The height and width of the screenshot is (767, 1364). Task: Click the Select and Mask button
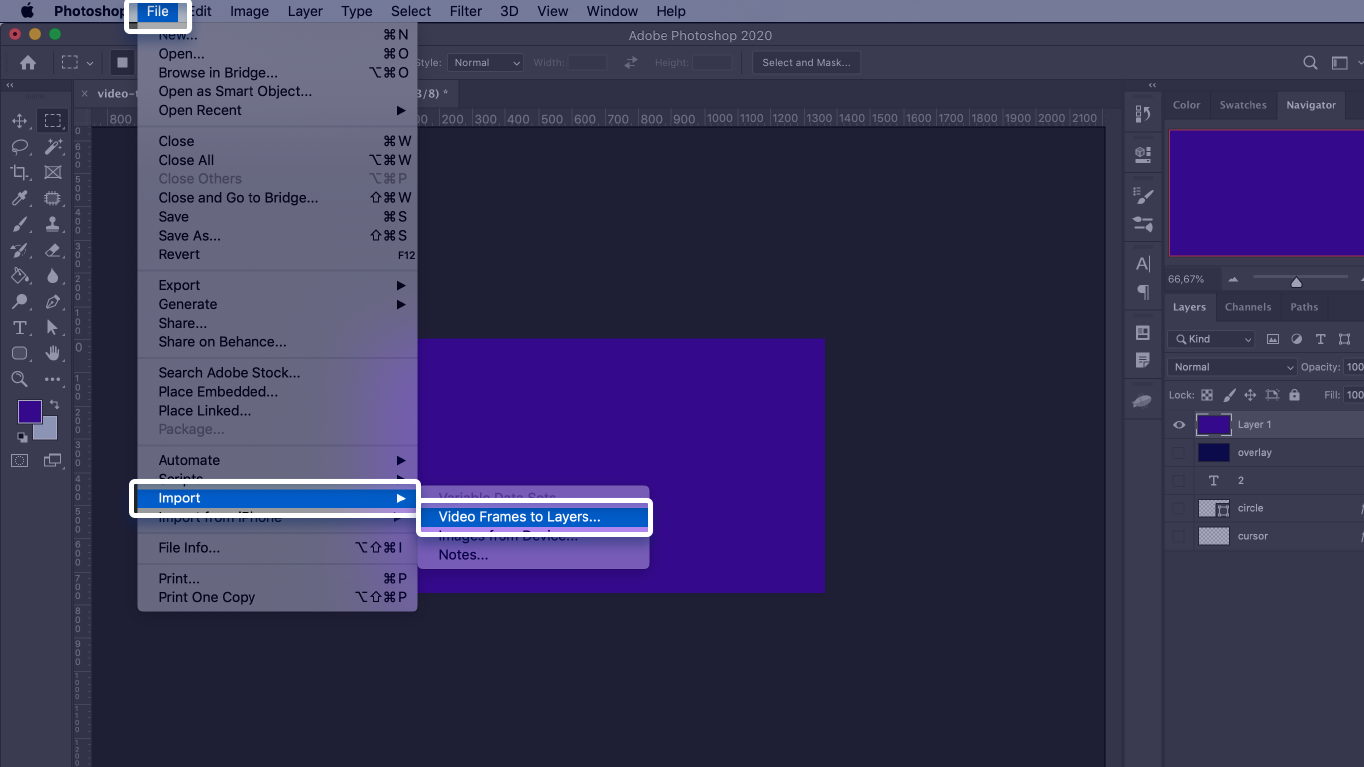coord(806,62)
